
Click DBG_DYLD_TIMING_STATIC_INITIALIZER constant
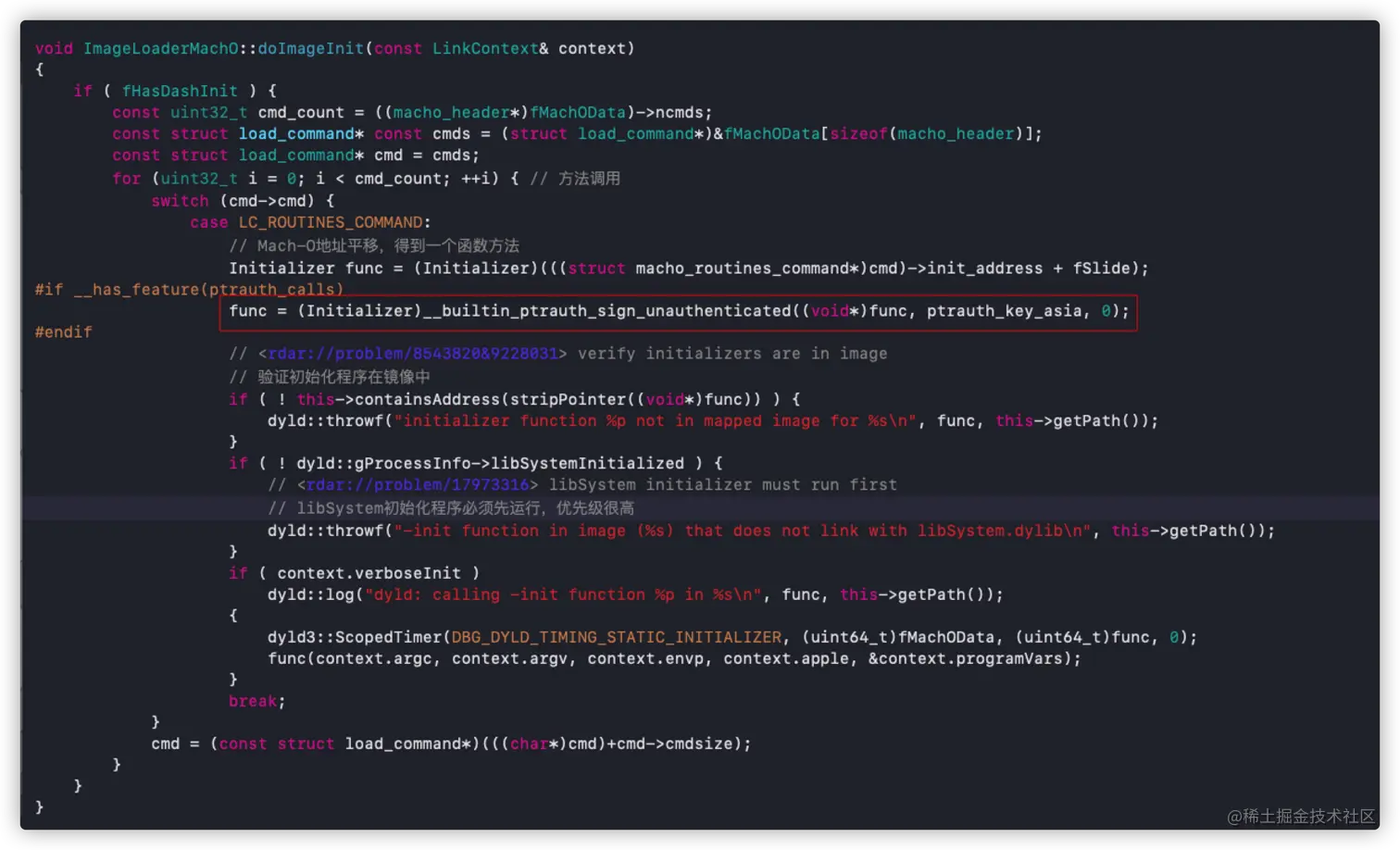617,637
